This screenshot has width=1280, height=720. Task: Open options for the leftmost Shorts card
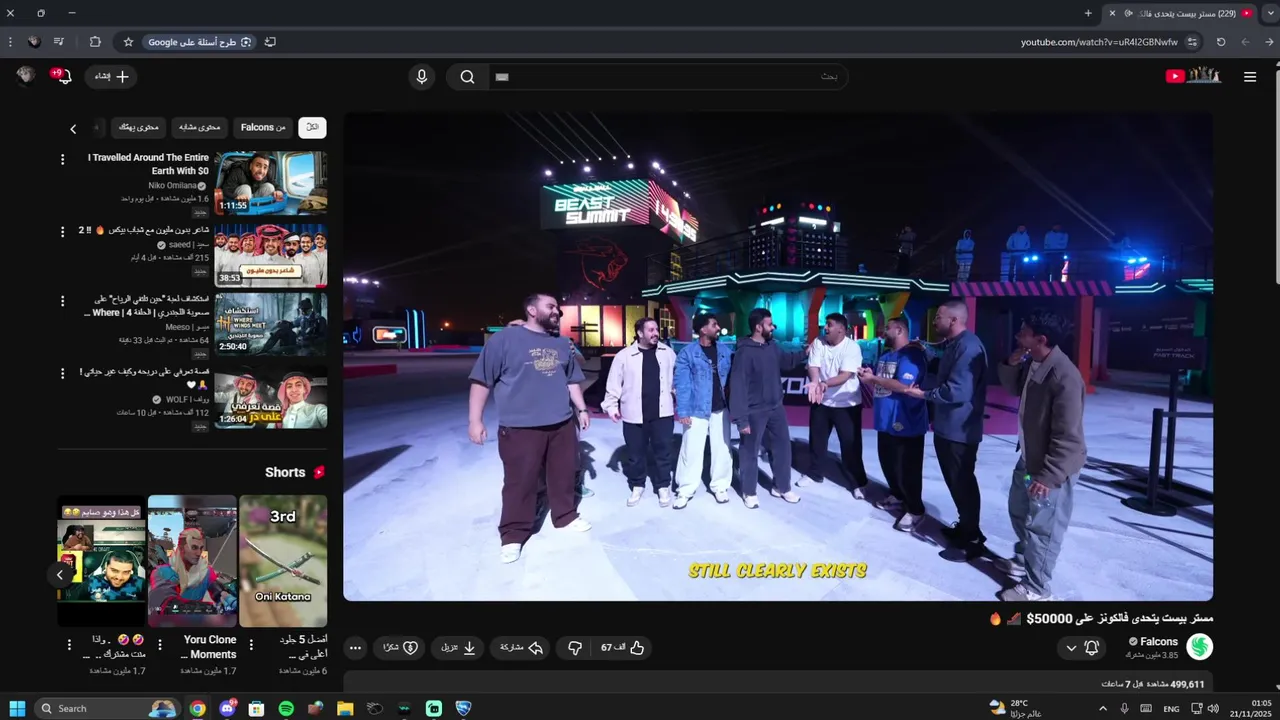point(68,645)
